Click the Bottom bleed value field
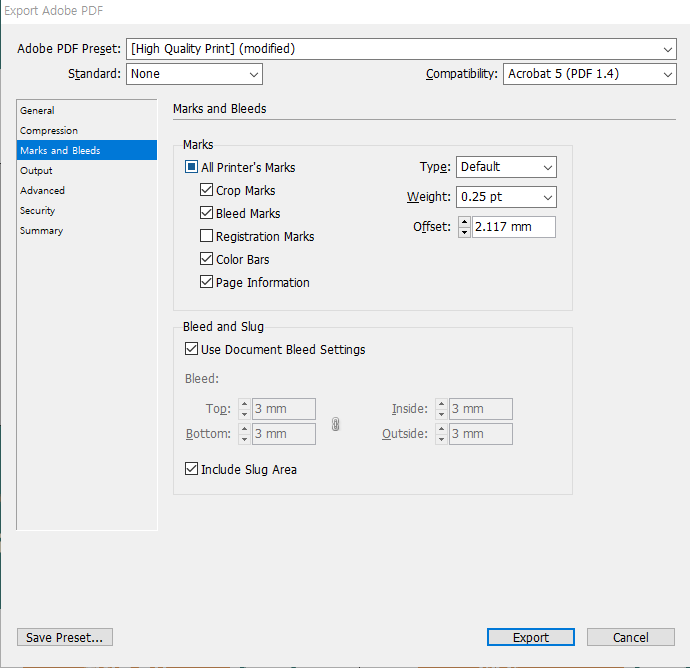Viewport: 690px width, 668px height. click(283, 434)
